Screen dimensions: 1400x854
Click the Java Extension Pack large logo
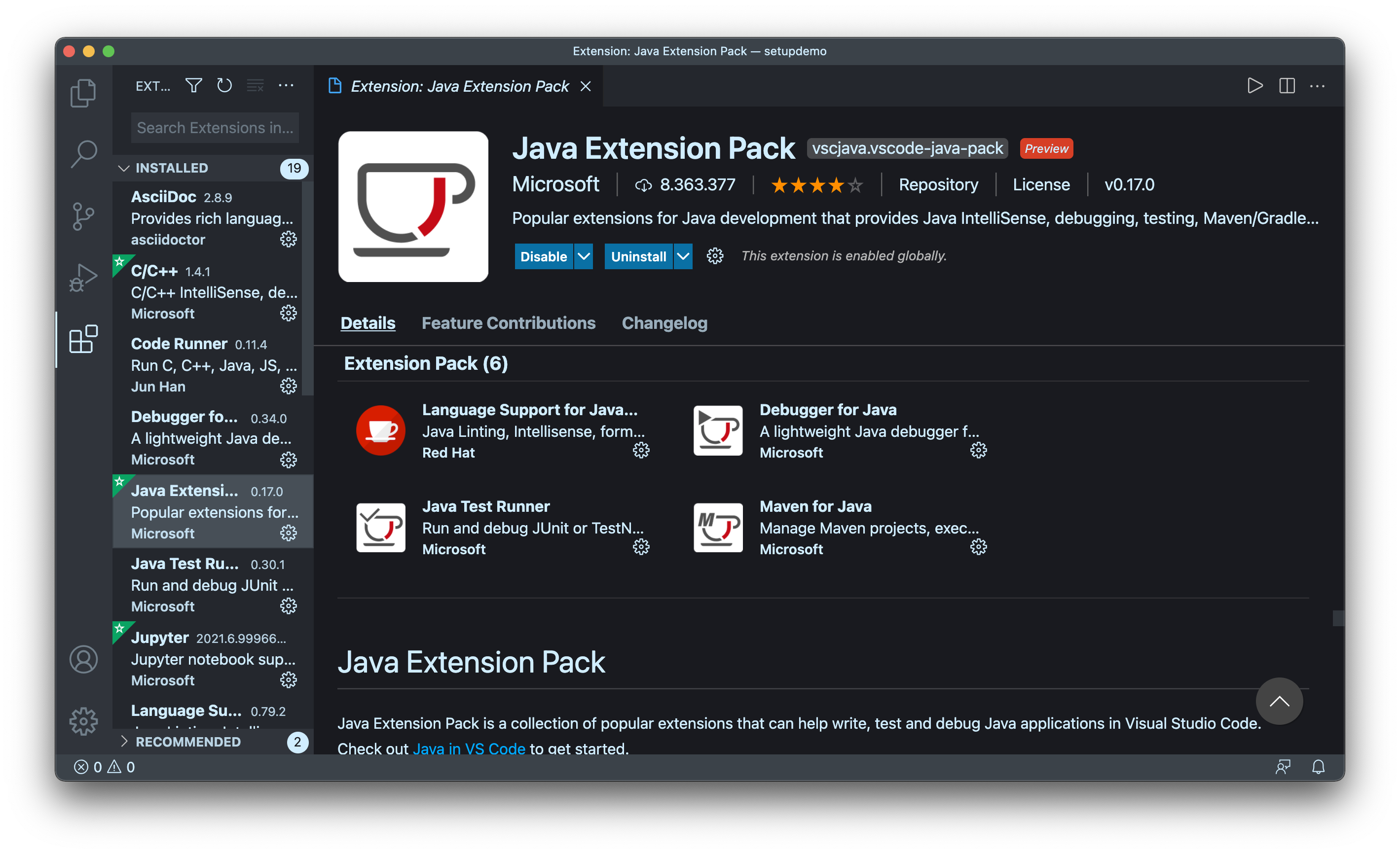[413, 207]
